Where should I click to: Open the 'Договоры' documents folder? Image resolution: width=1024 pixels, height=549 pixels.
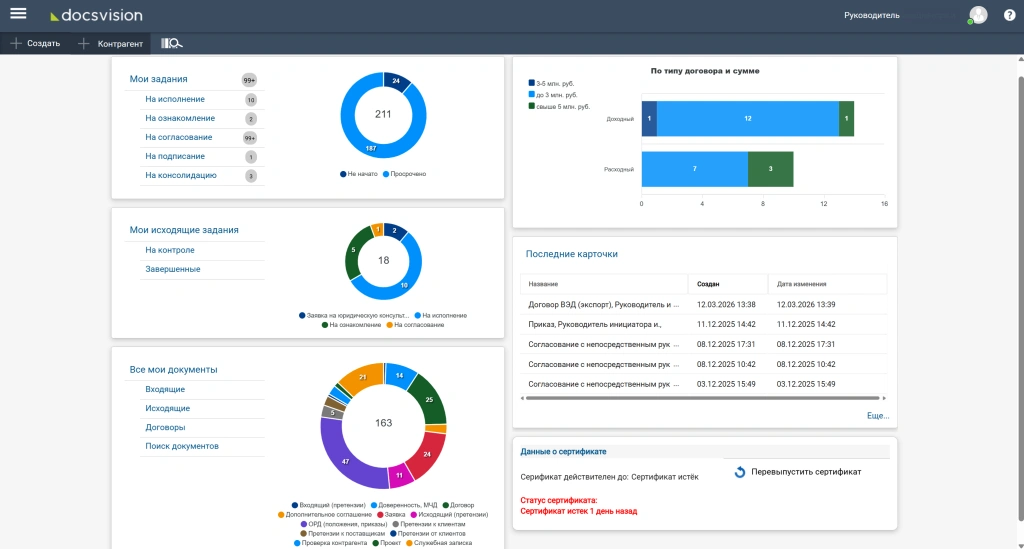click(x=165, y=427)
